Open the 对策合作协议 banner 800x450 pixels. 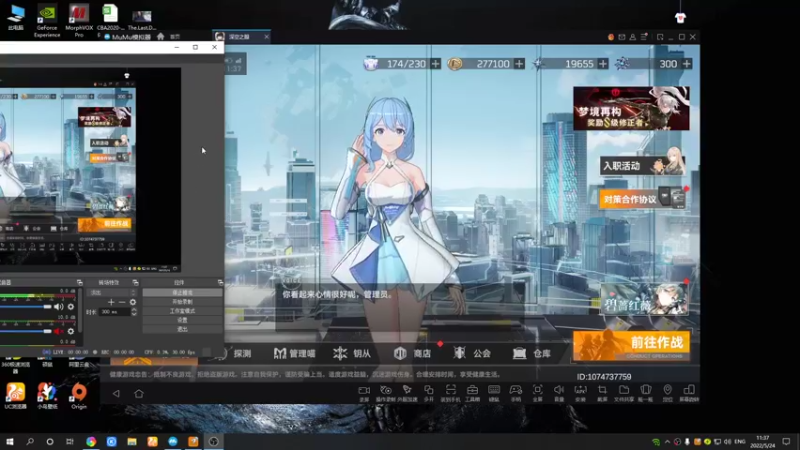point(642,199)
